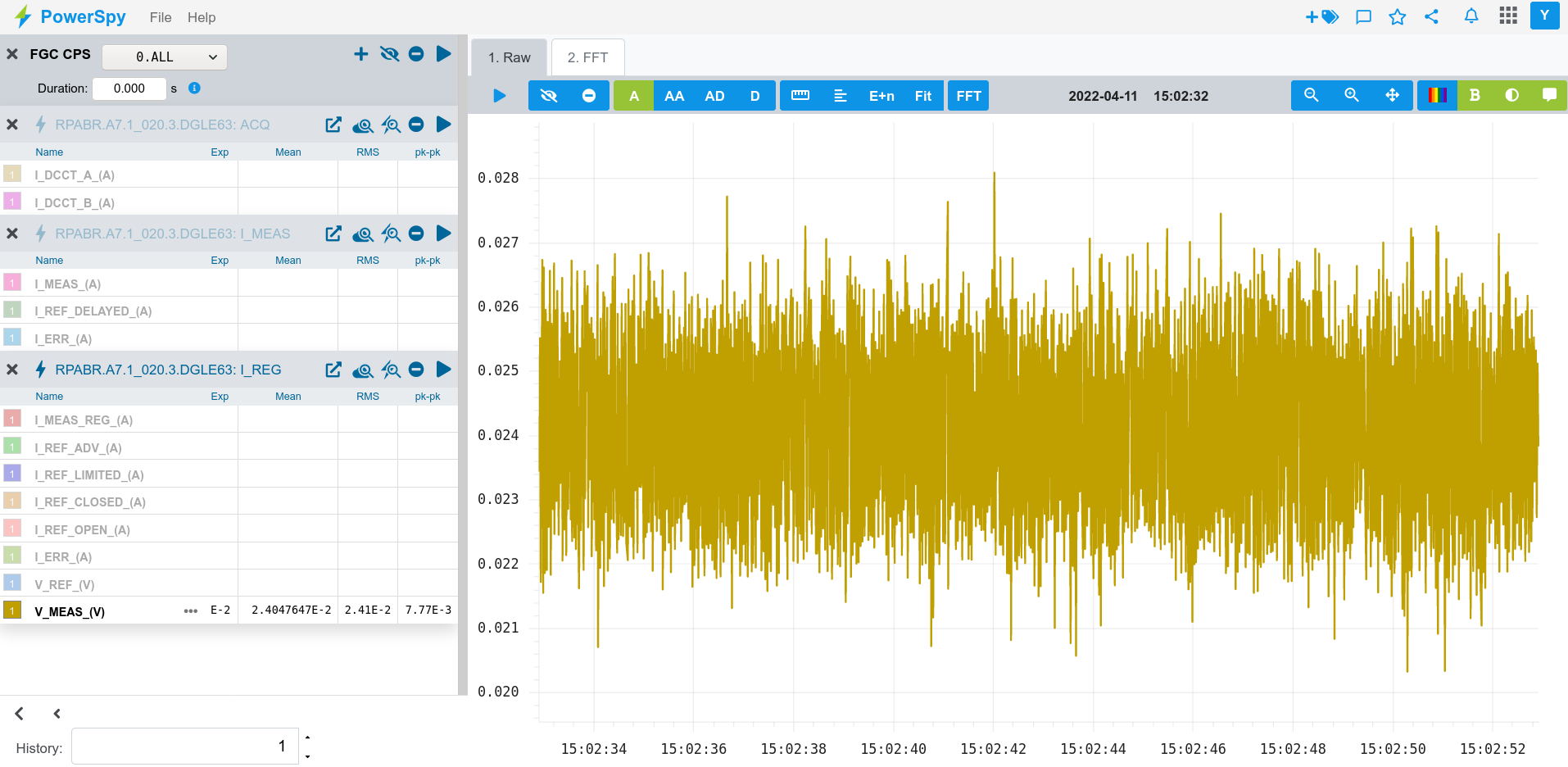1568x767 pixels.
Task: Select the AA scaling mode
Action: (x=674, y=96)
